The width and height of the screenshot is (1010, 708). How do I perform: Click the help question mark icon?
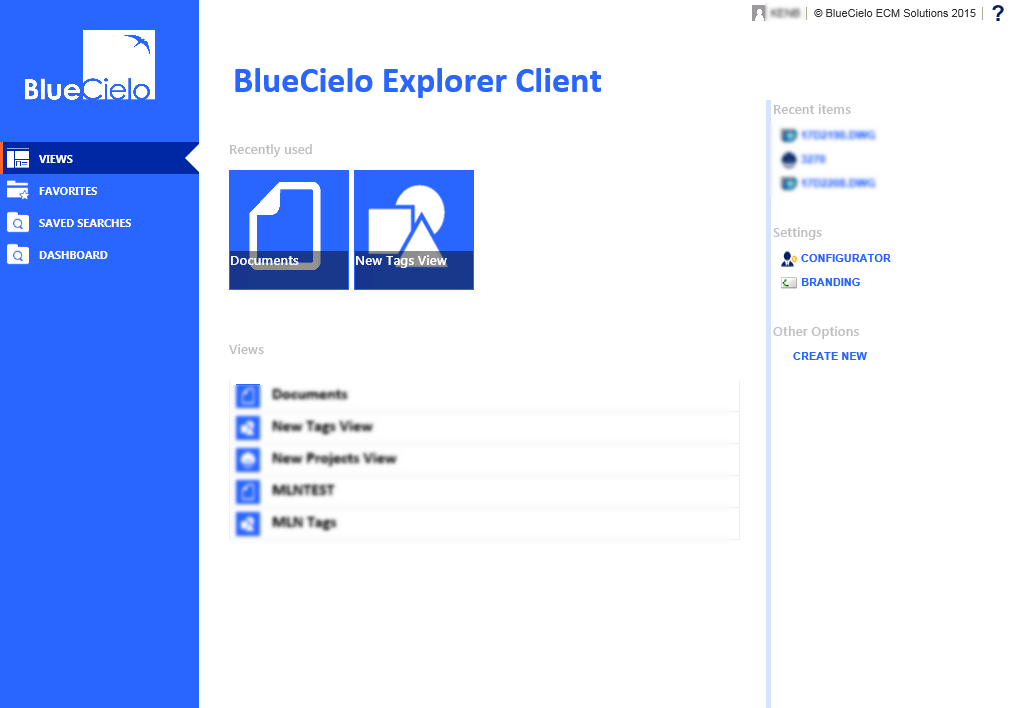pos(997,13)
